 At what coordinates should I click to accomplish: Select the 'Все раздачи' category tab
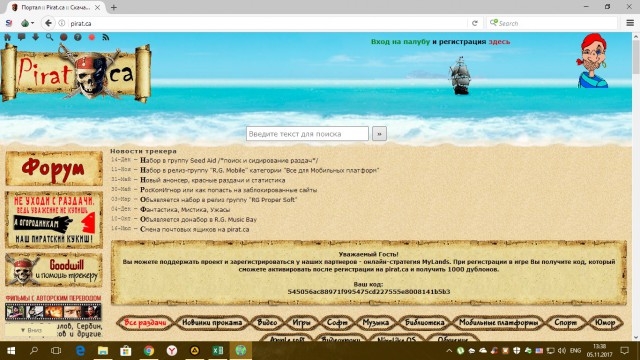(x=145, y=322)
